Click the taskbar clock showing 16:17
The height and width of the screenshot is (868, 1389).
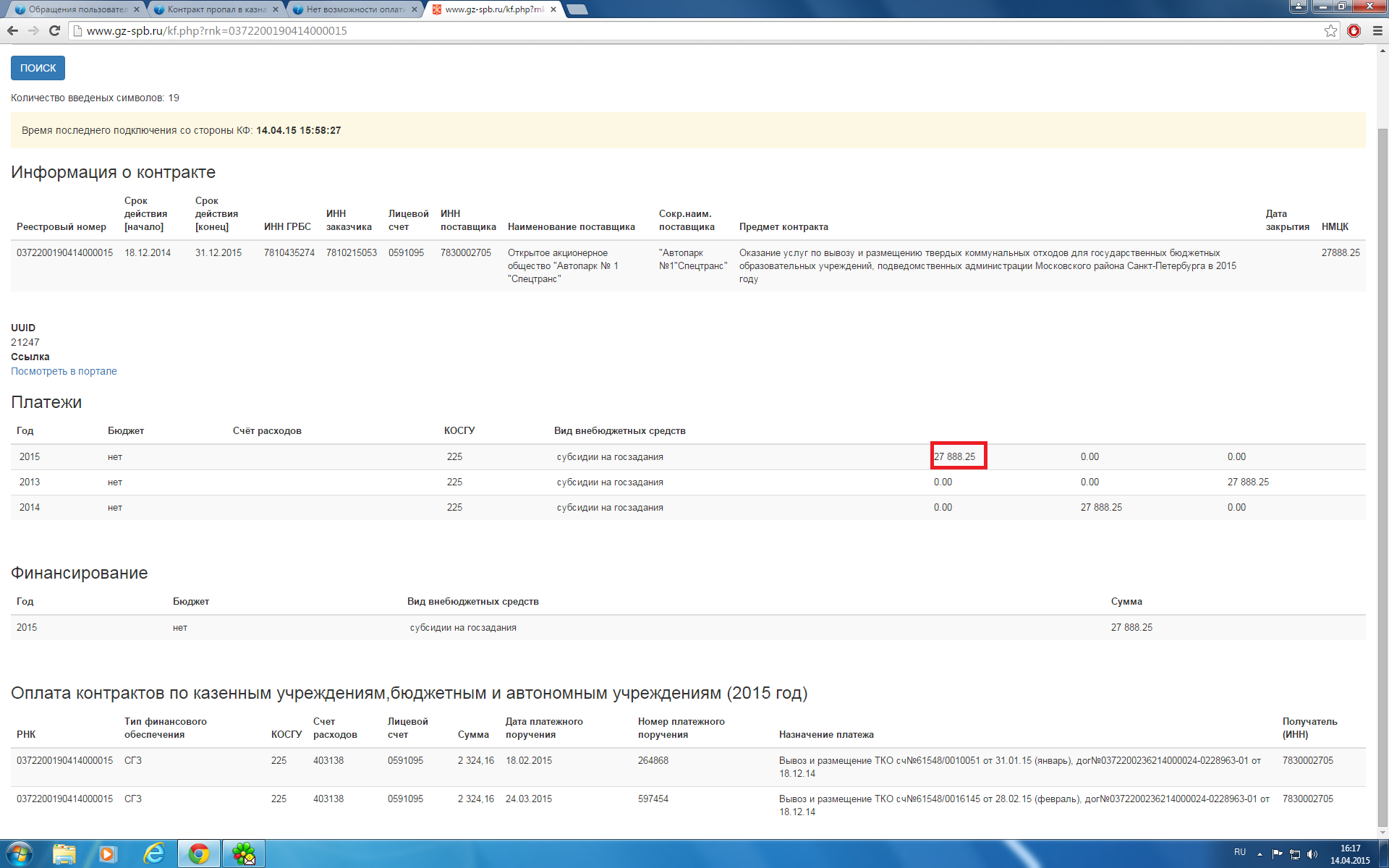click(1350, 854)
